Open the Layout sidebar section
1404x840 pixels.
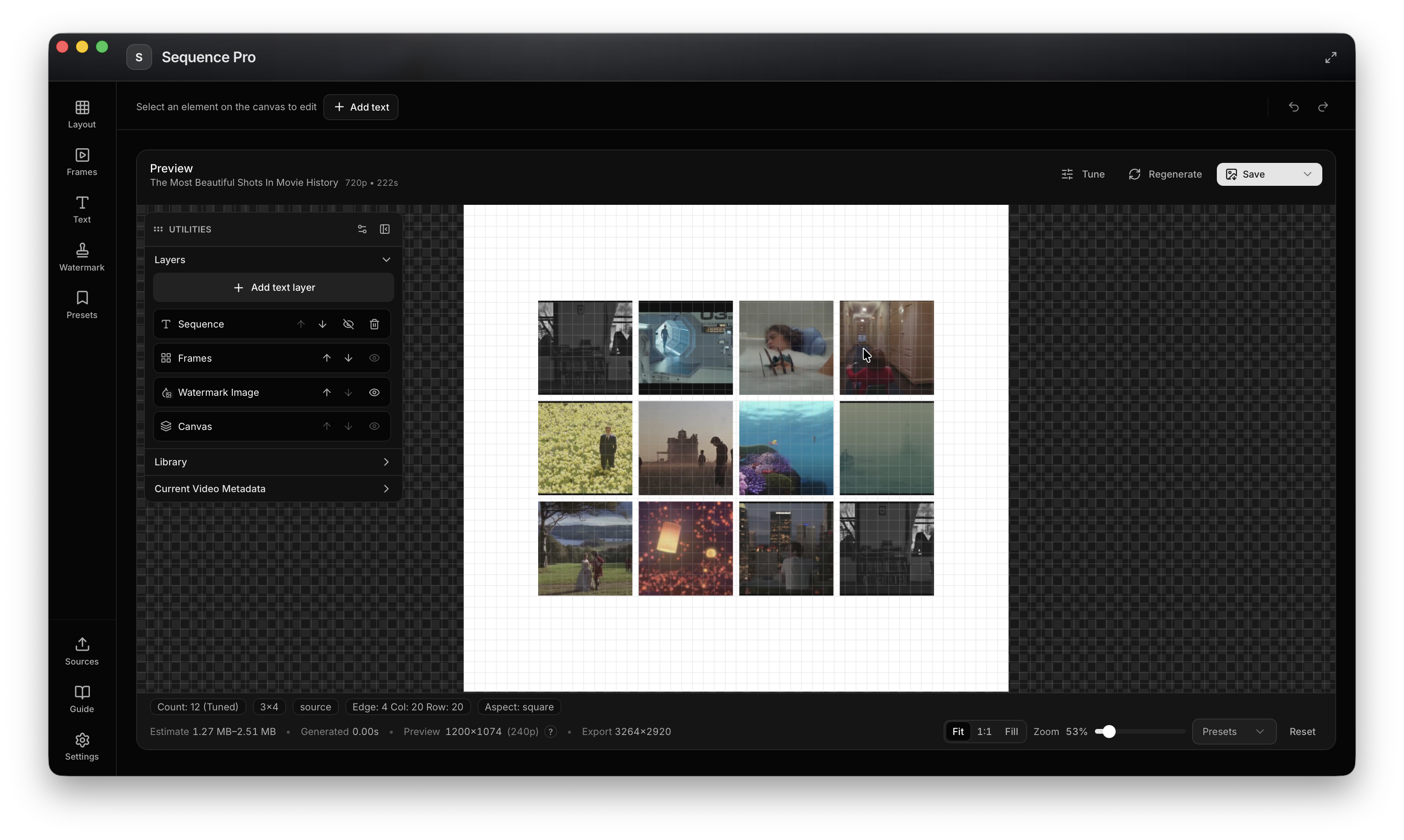tap(82, 114)
